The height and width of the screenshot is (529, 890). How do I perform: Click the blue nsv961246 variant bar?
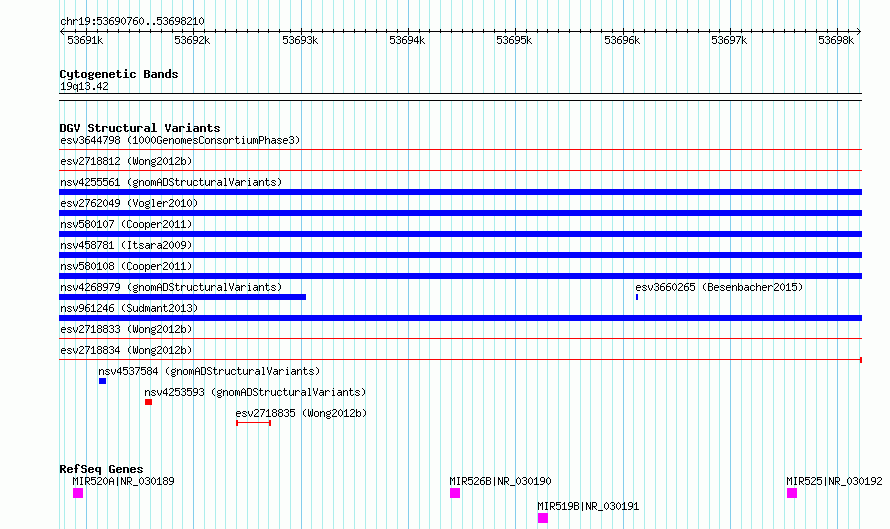coord(460,318)
